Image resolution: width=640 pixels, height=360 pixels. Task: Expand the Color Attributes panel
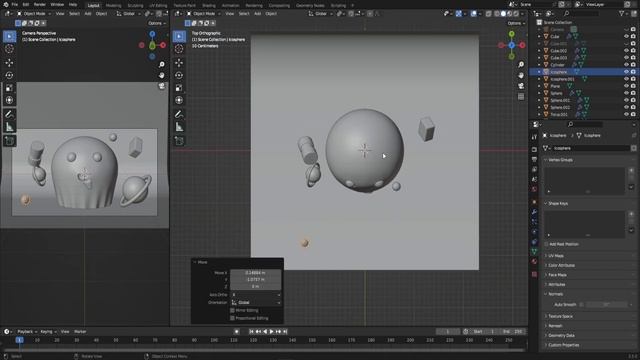point(561,265)
